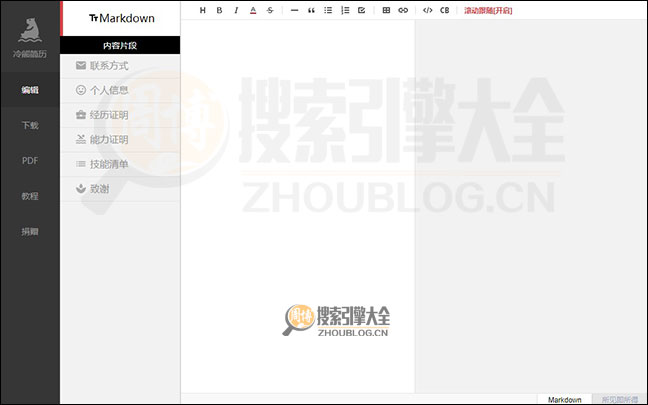Insert a blockquote with the quote icon
Screen dimensions: 648x405
click(x=311, y=10)
